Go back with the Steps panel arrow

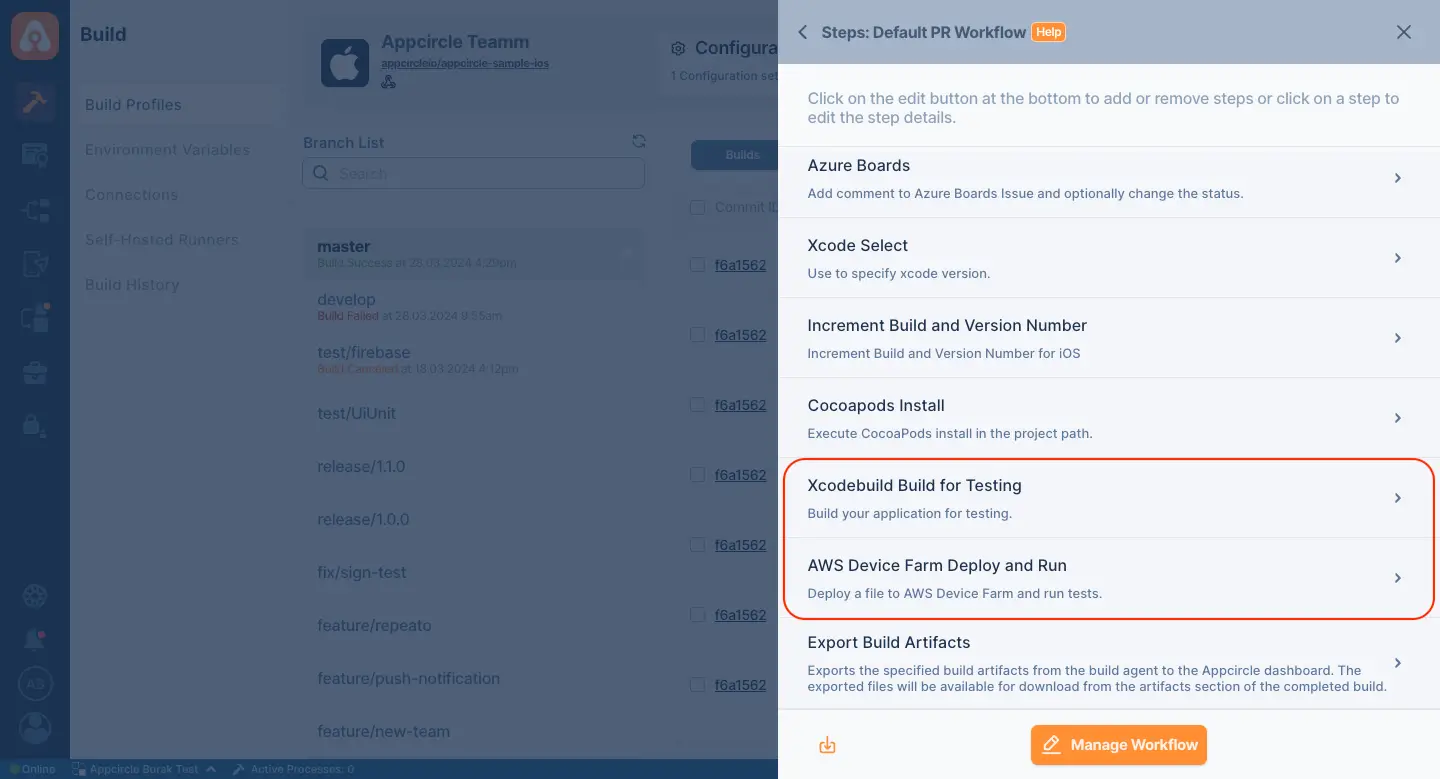(802, 32)
